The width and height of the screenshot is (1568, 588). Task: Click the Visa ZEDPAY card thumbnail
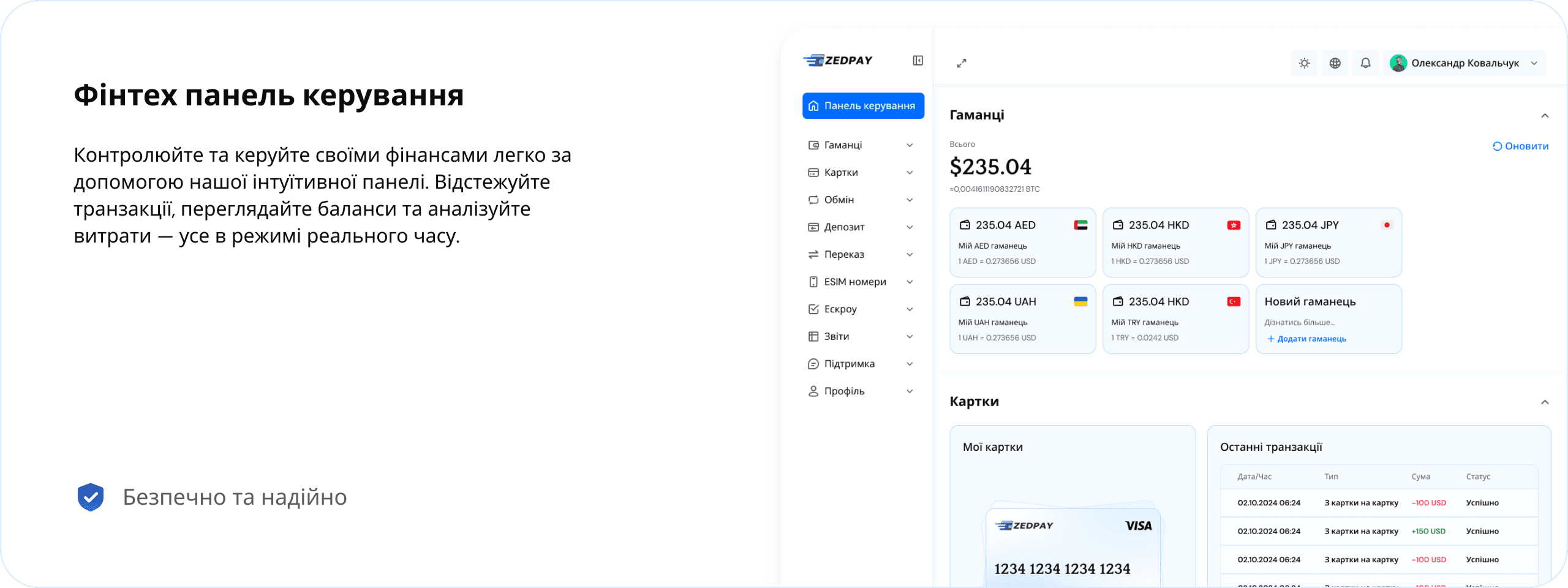[x=1072, y=545]
